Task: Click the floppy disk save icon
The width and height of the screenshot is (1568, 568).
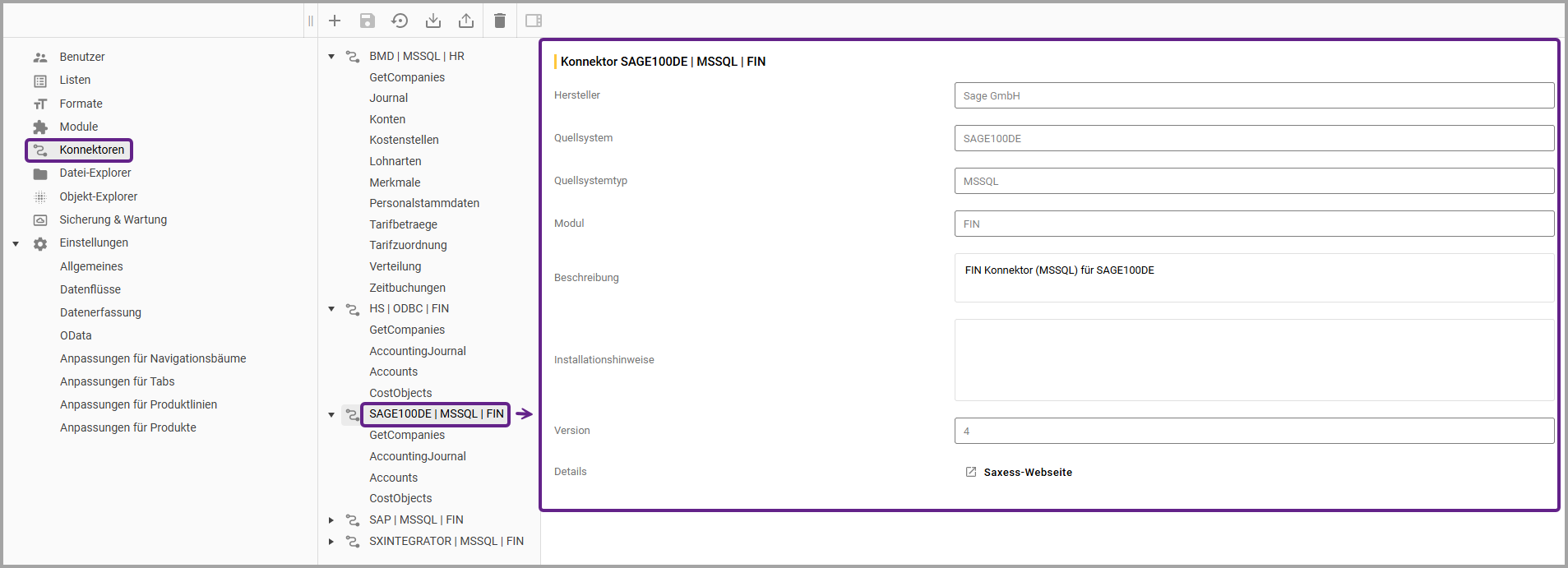Action: (368, 21)
